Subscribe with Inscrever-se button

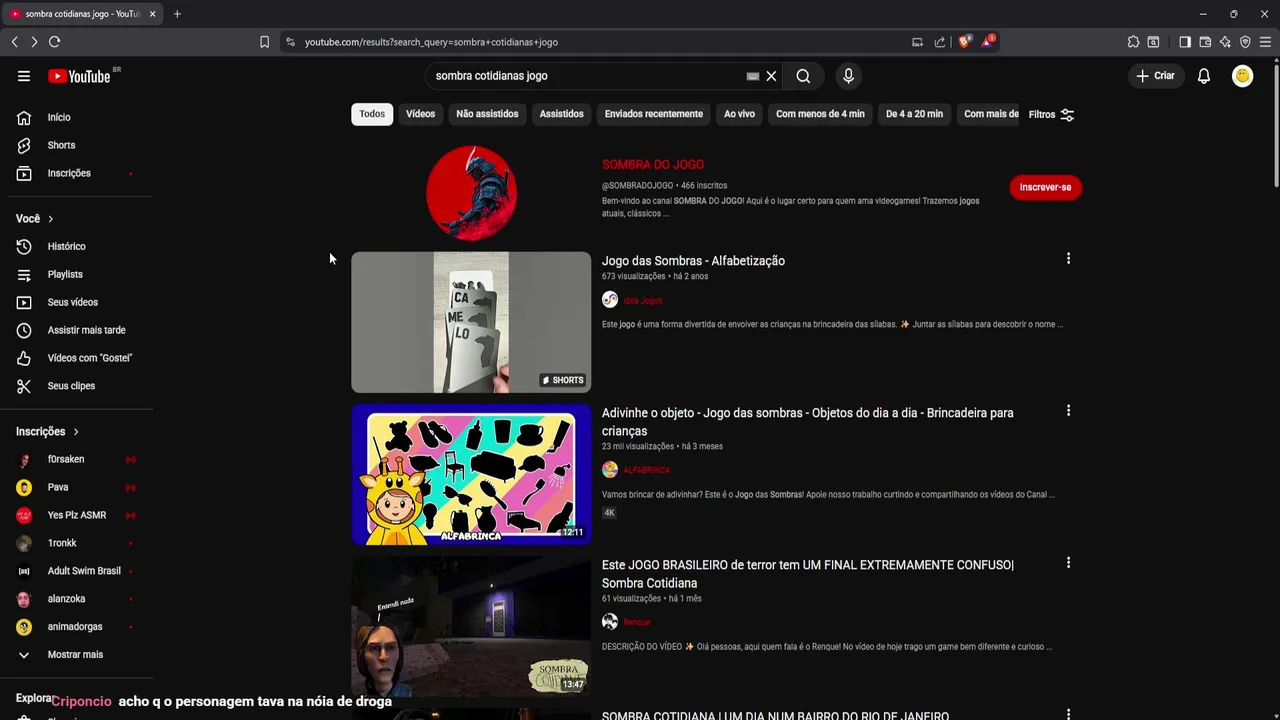coord(1045,187)
